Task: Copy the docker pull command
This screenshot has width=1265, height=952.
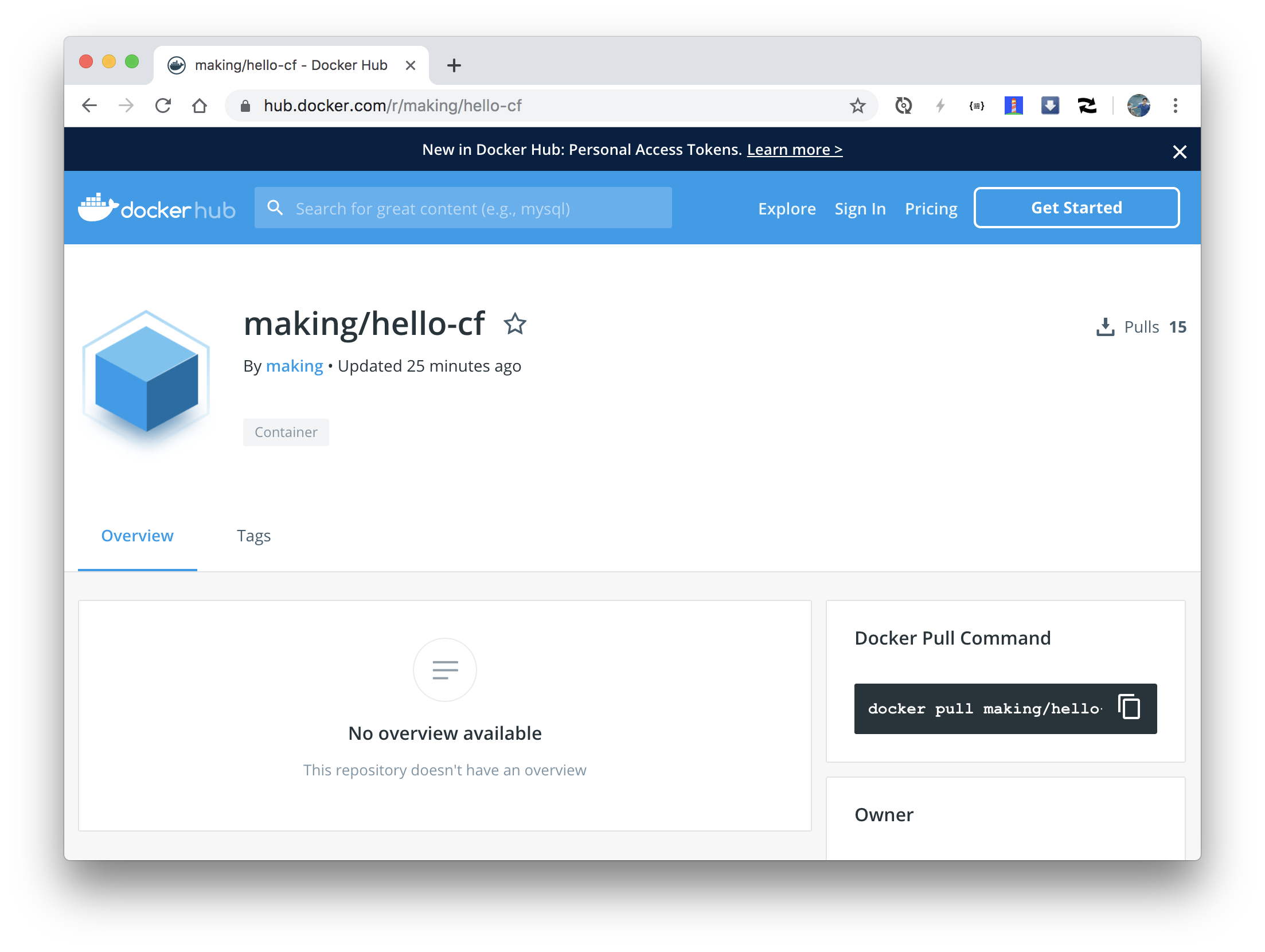Action: tap(1129, 707)
